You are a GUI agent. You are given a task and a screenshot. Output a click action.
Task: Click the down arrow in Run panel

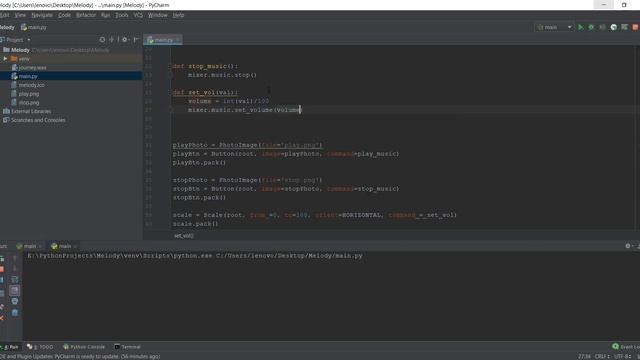pos(15,269)
